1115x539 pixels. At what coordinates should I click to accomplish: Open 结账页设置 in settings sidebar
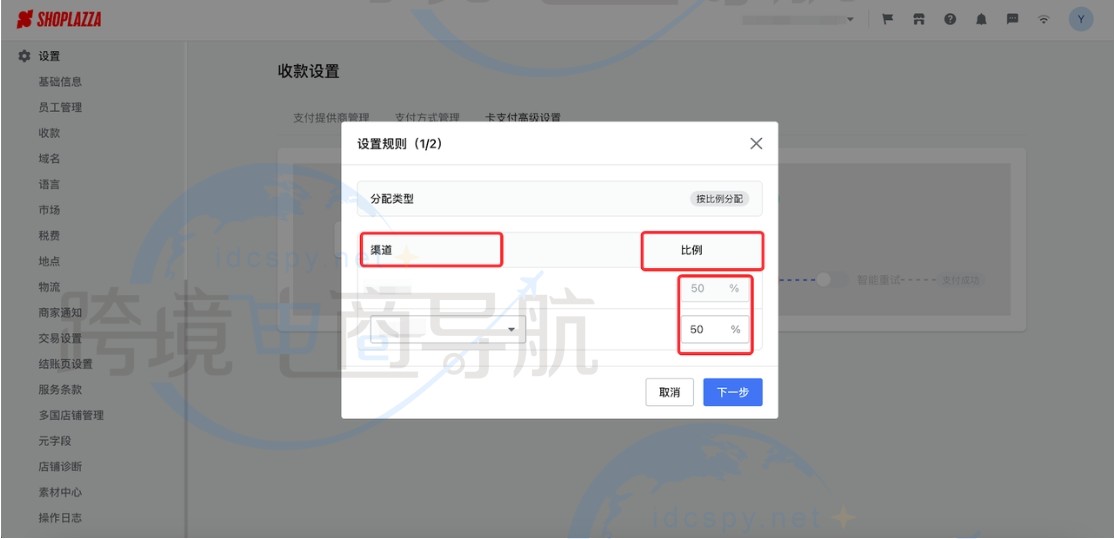[x=65, y=364]
